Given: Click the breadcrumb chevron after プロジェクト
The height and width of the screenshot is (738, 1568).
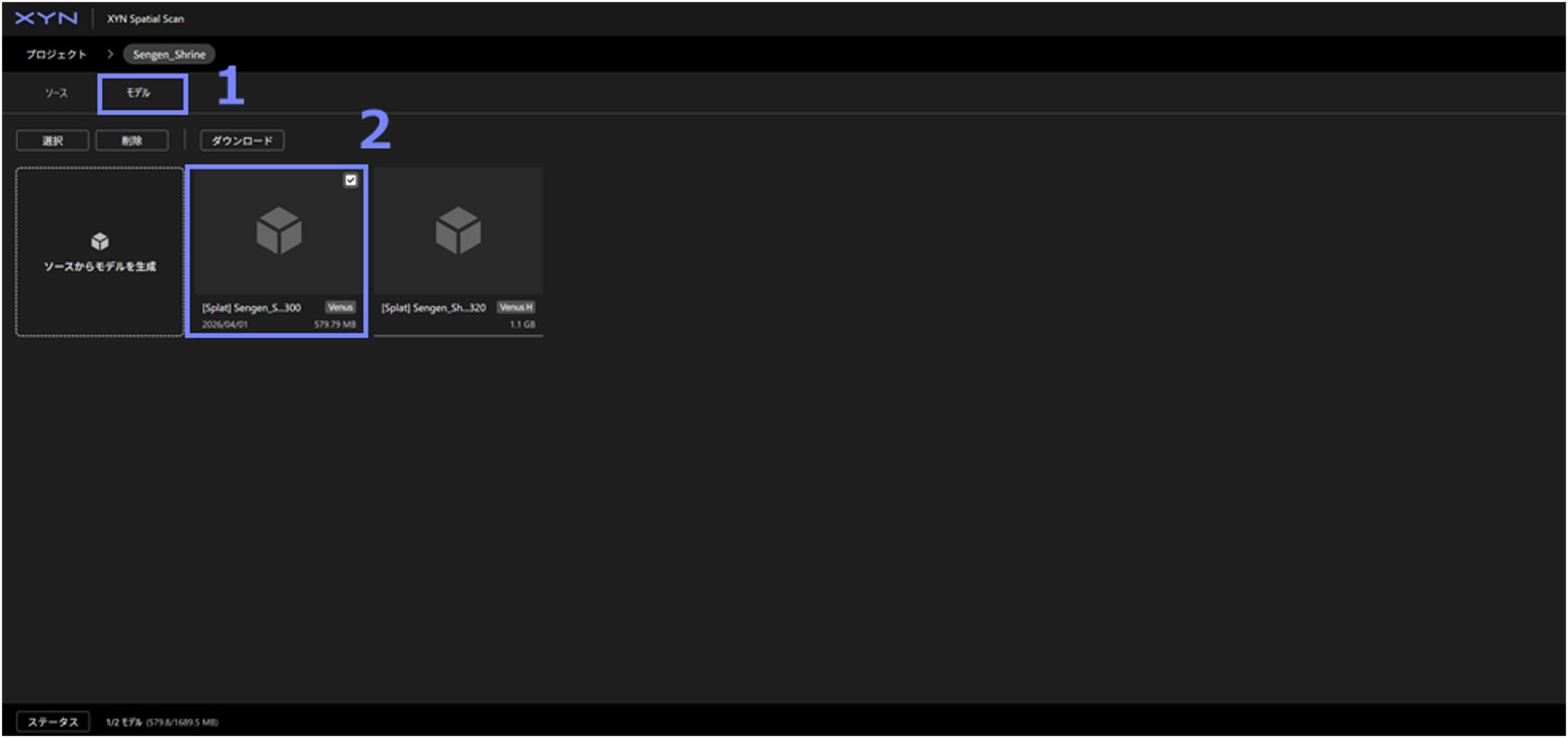Looking at the screenshot, I should (110, 55).
